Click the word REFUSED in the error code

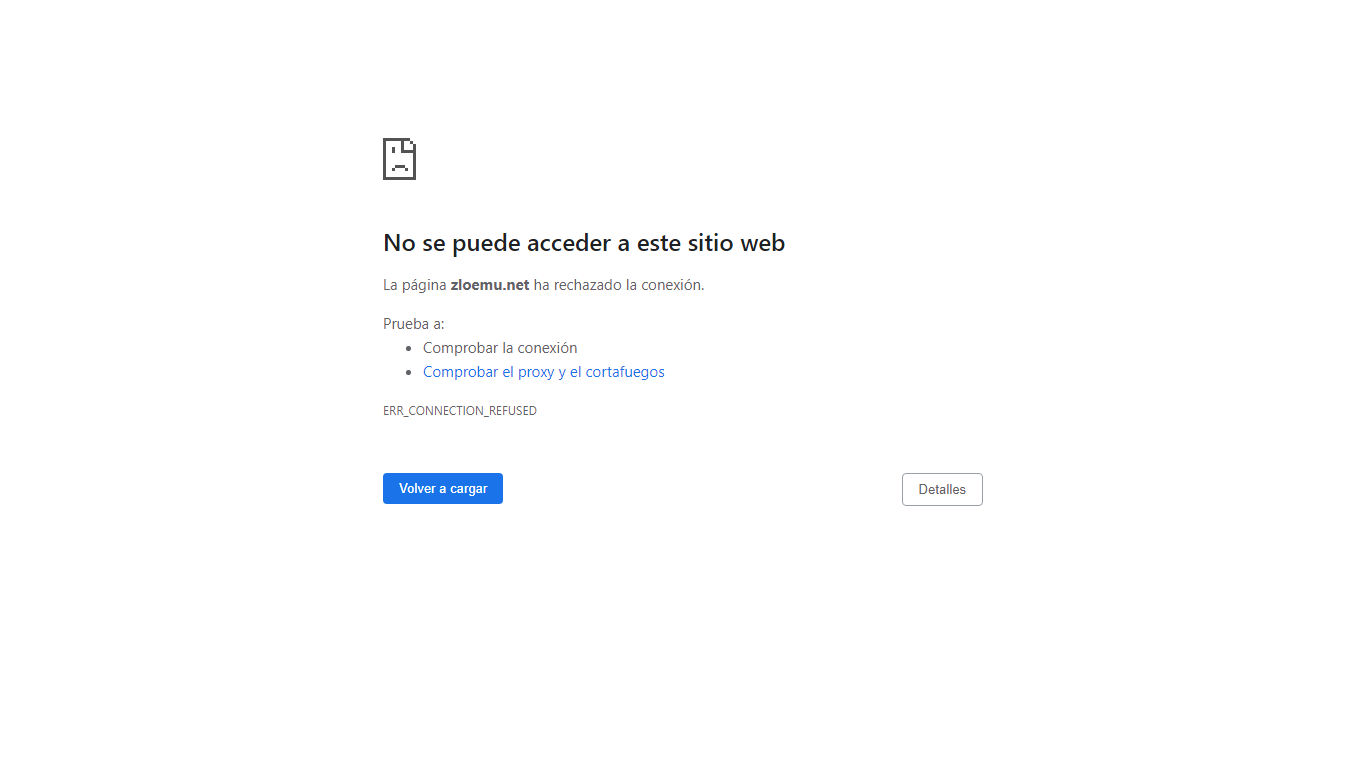[x=512, y=411]
